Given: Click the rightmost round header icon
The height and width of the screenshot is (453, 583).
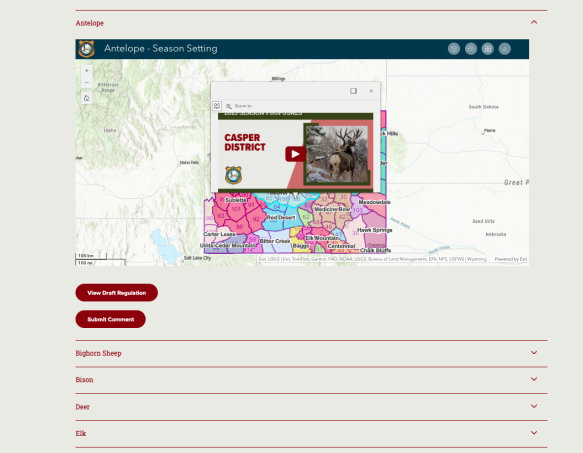Looking at the screenshot, I should point(505,49).
